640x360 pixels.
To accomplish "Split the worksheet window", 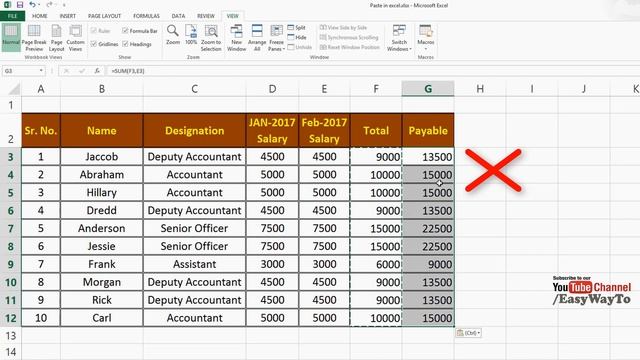I will click(x=297, y=27).
